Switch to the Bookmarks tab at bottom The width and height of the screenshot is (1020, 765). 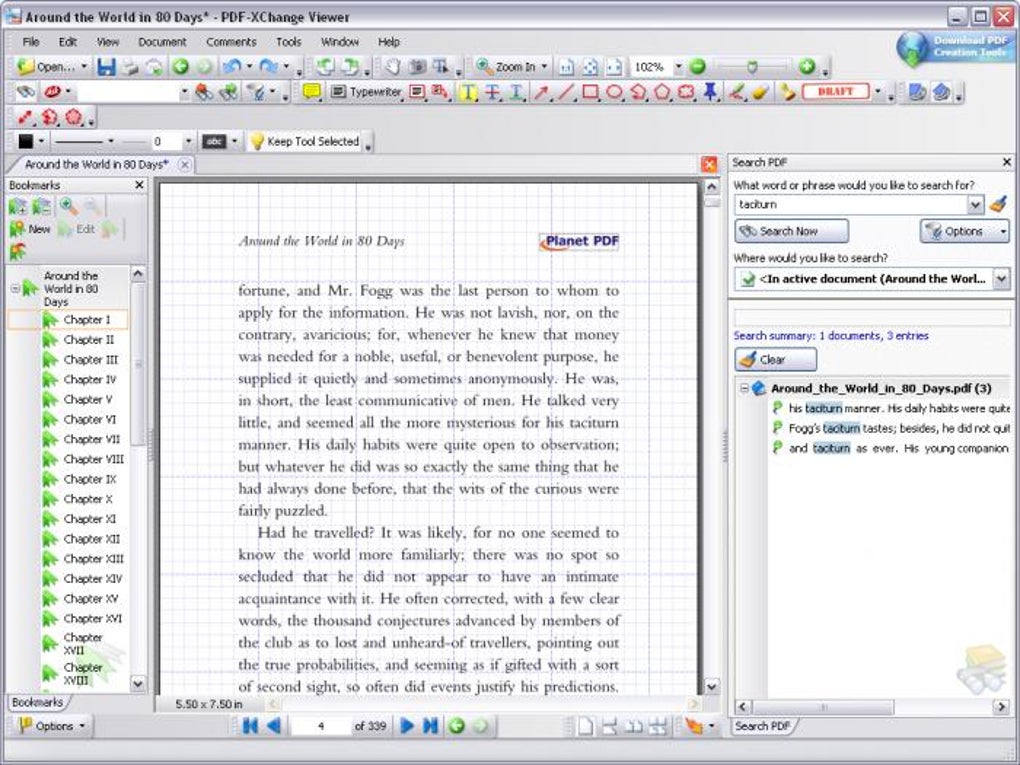coord(36,703)
